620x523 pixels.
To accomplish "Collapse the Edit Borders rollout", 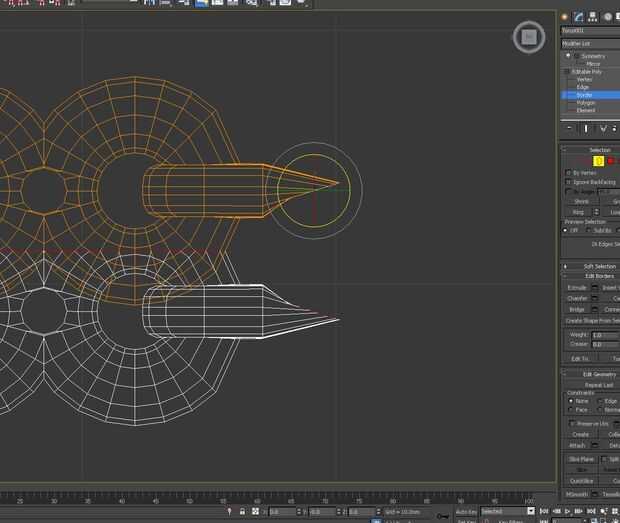I will pyautogui.click(x=599, y=276).
